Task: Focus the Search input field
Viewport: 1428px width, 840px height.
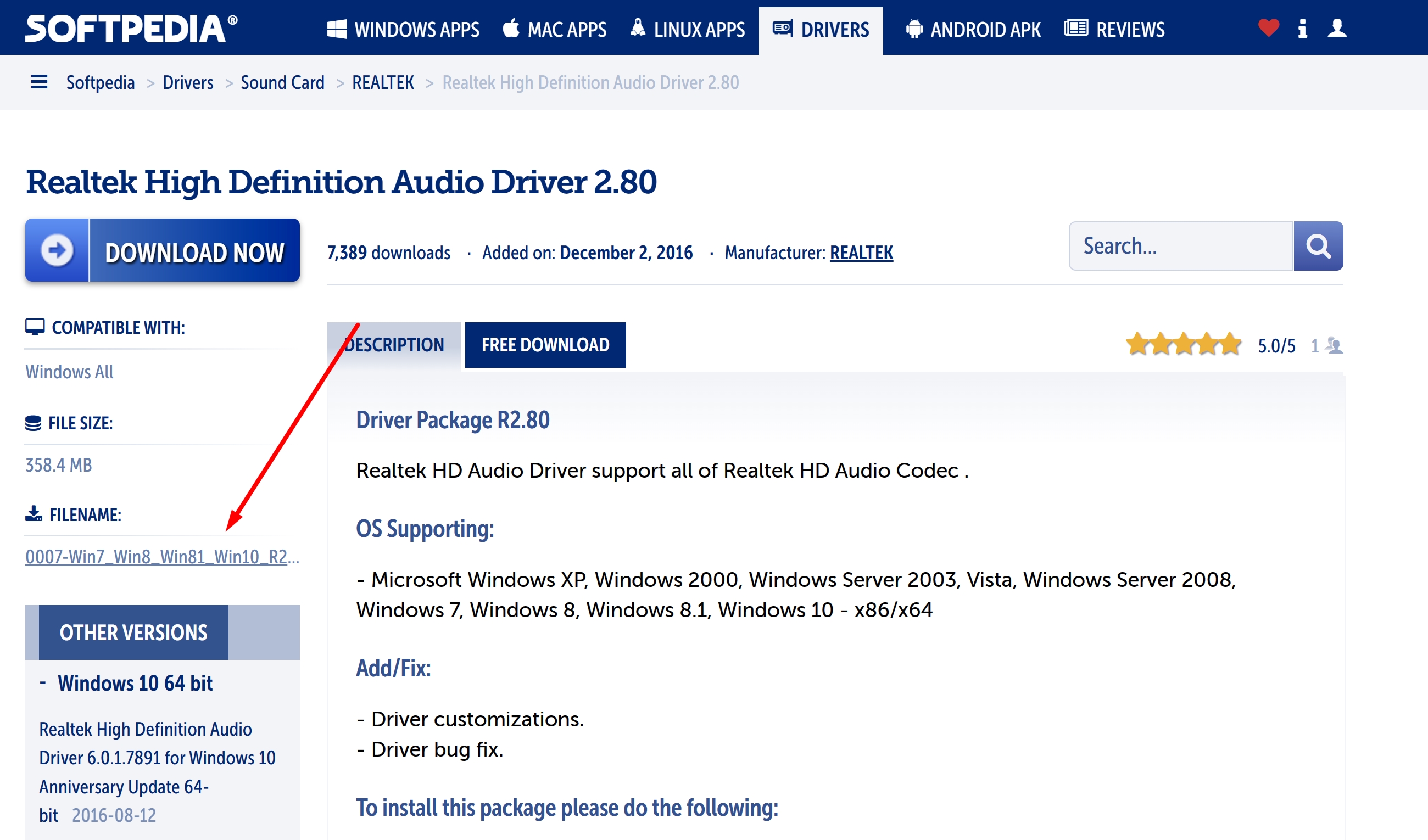Action: tap(1181, 246)
